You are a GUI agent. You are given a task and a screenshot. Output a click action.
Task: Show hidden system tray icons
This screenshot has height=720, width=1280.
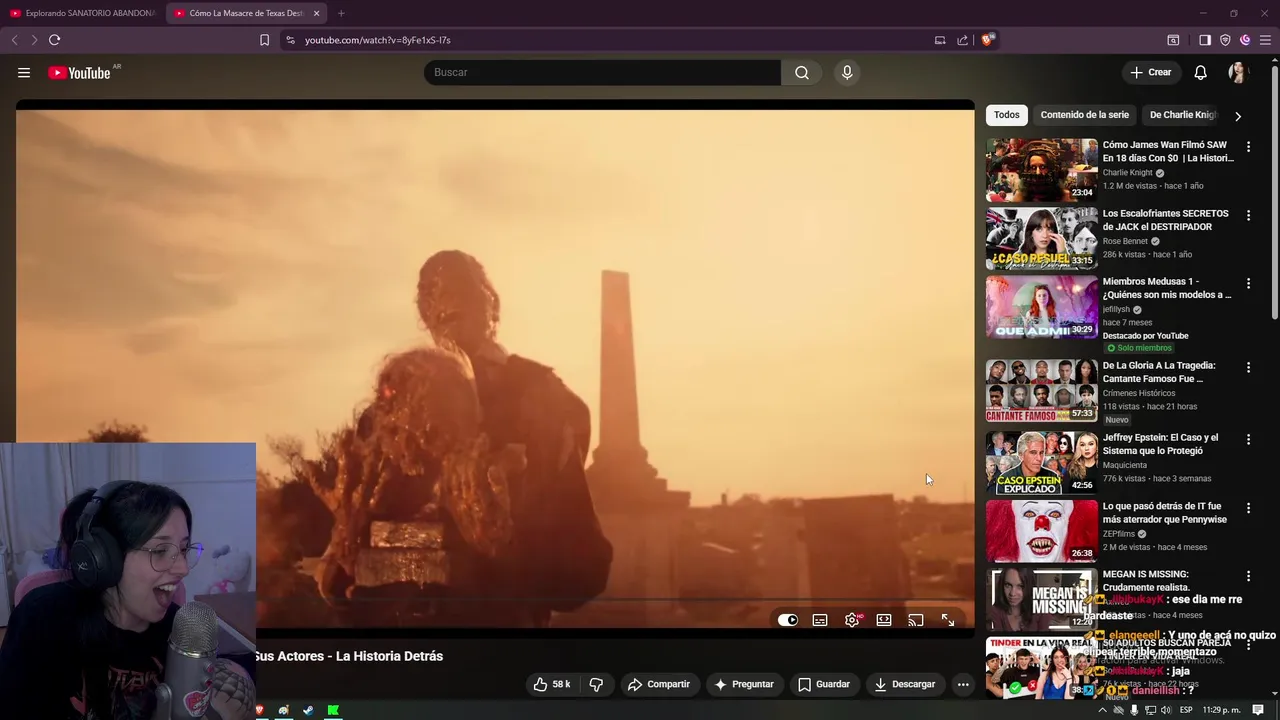click(x=1103, y=710)
